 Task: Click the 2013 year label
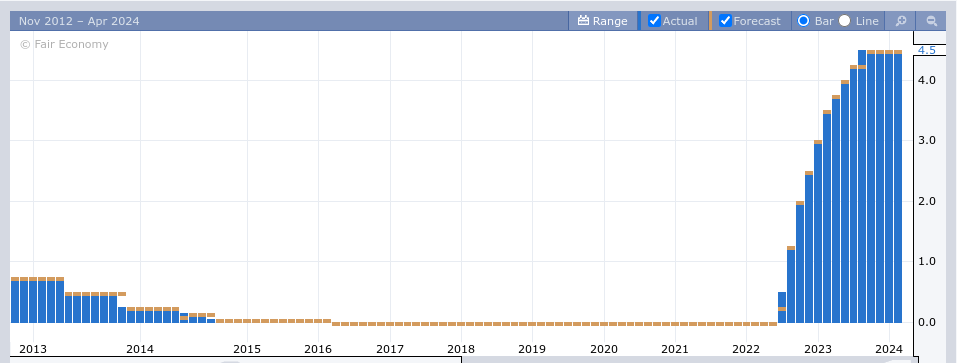[33, 349]
